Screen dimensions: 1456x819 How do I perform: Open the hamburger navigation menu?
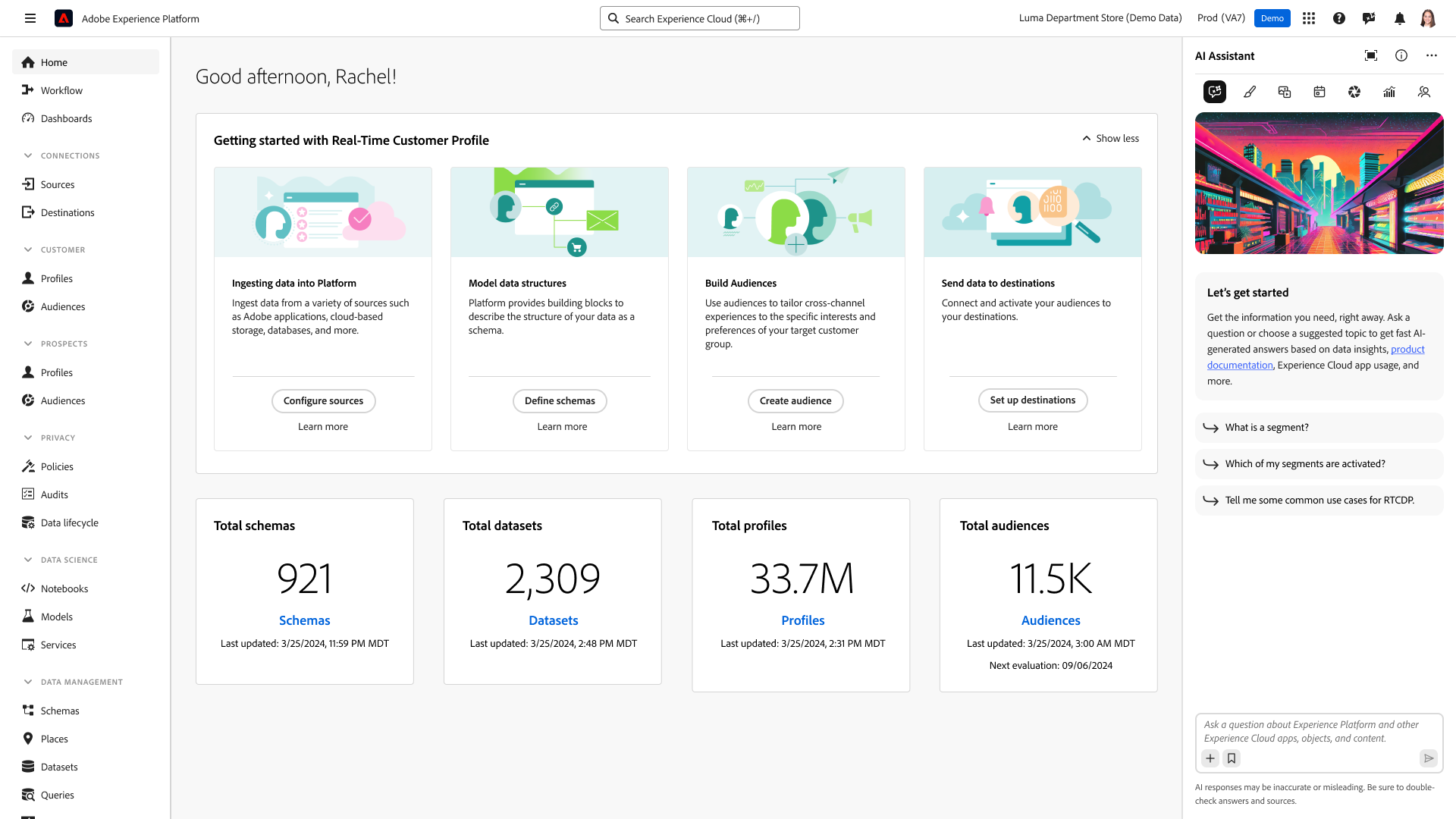tap(30, 18)
